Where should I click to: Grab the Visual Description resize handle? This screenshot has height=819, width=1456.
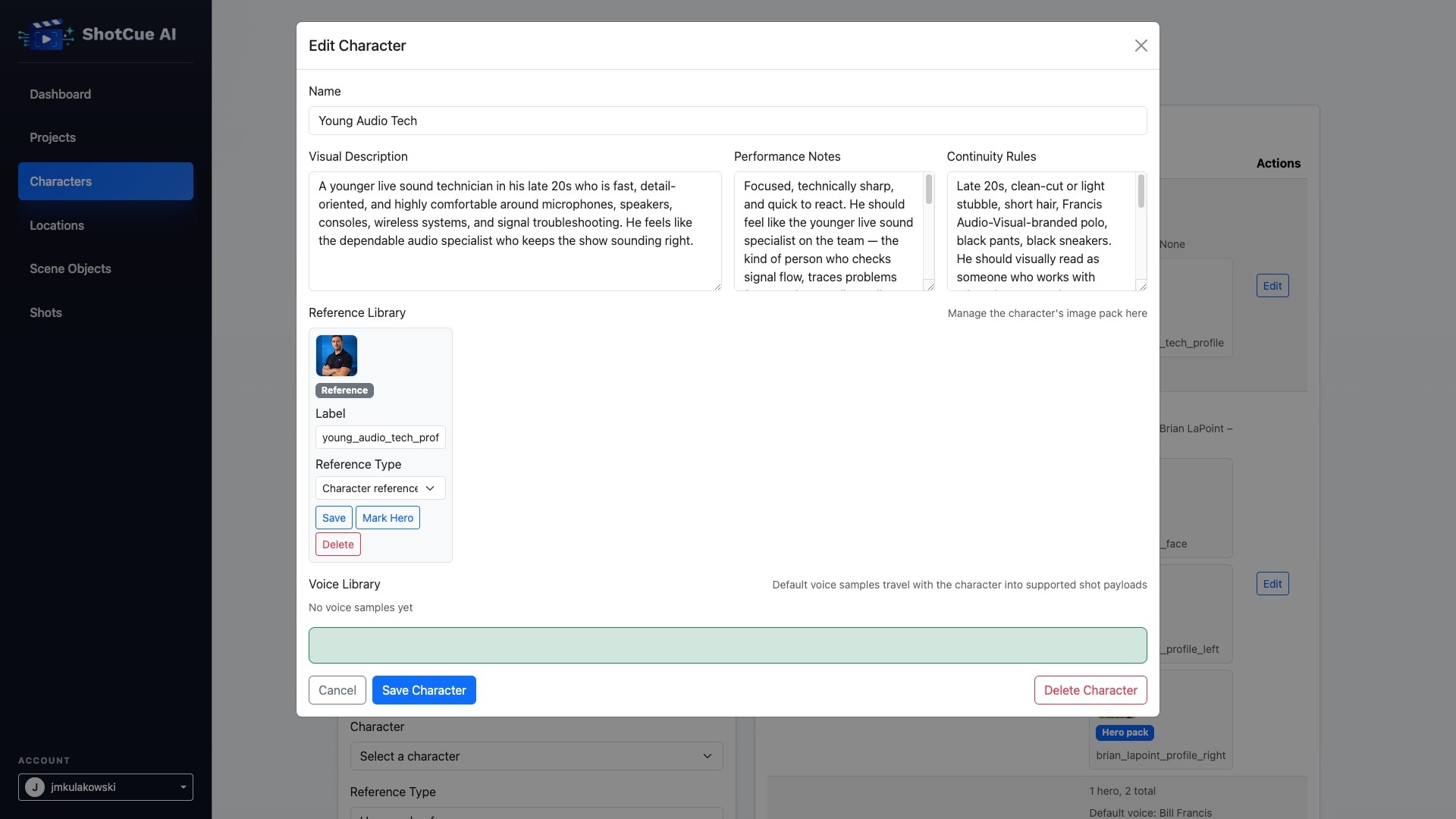pos(717,286)
